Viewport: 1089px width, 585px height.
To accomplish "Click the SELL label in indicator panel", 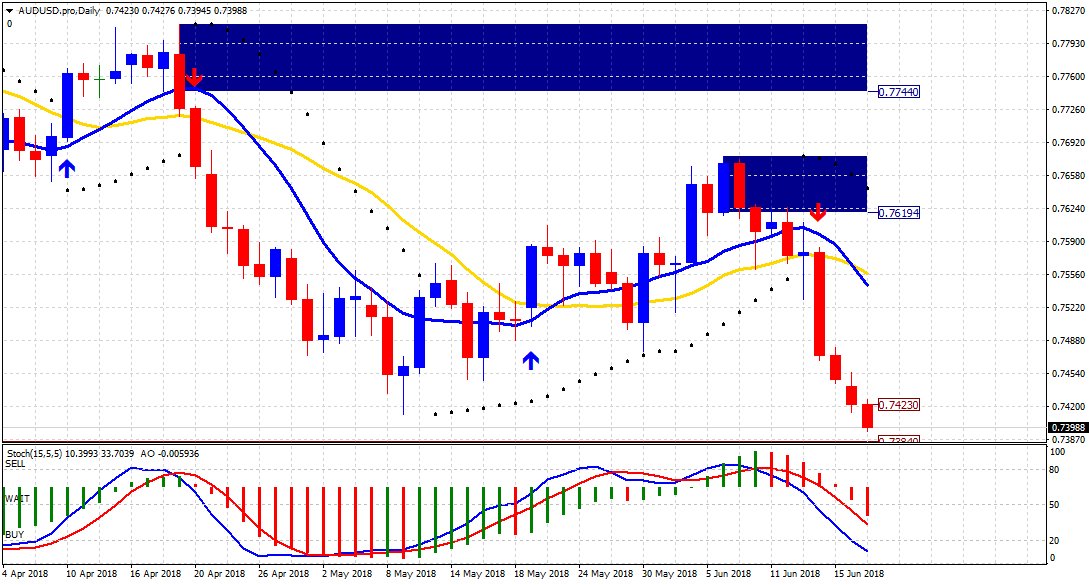I will (x=15, y=463).
